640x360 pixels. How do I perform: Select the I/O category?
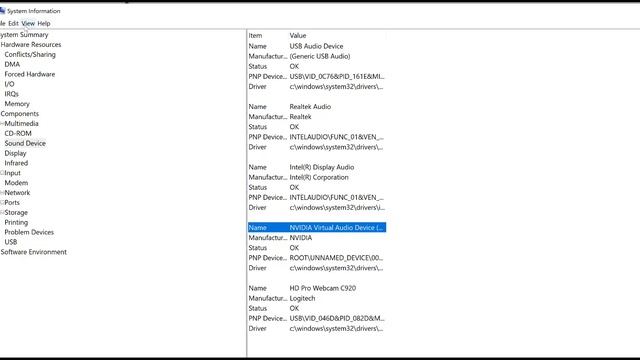[x=9, y=84]
